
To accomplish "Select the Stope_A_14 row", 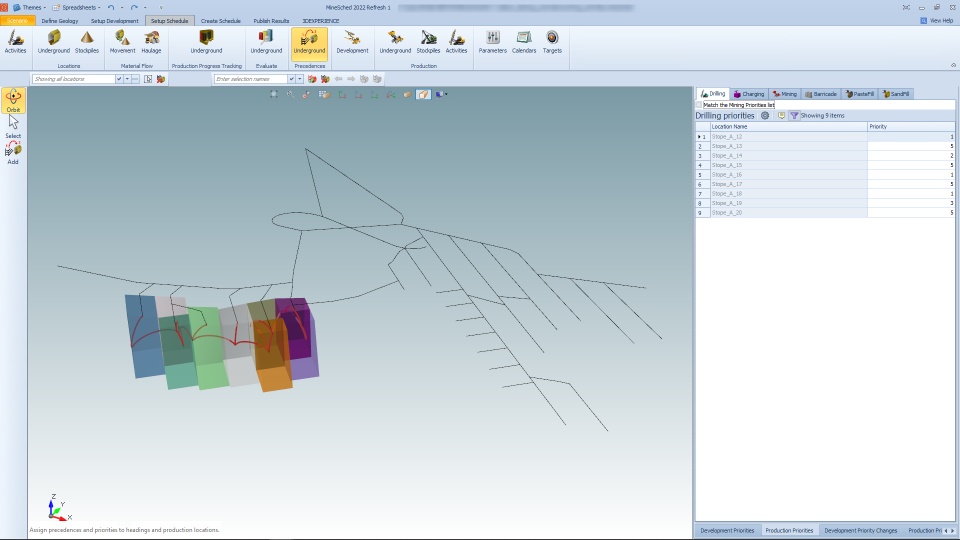I will (x=825, y=156).
